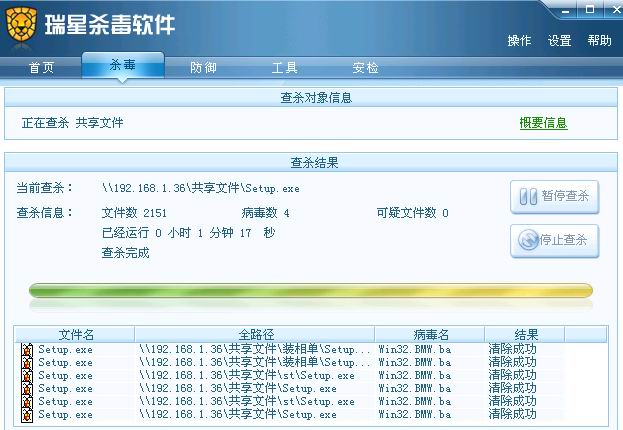This screenshot has width=623, height=430.
Task: Select the 可疑文件数 0 text
Action: [413, 213]
